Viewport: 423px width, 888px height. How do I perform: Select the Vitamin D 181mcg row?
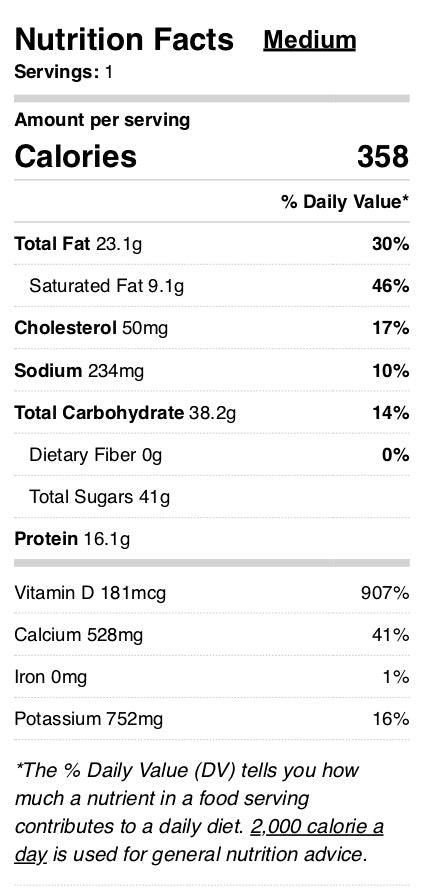(211, 593)
